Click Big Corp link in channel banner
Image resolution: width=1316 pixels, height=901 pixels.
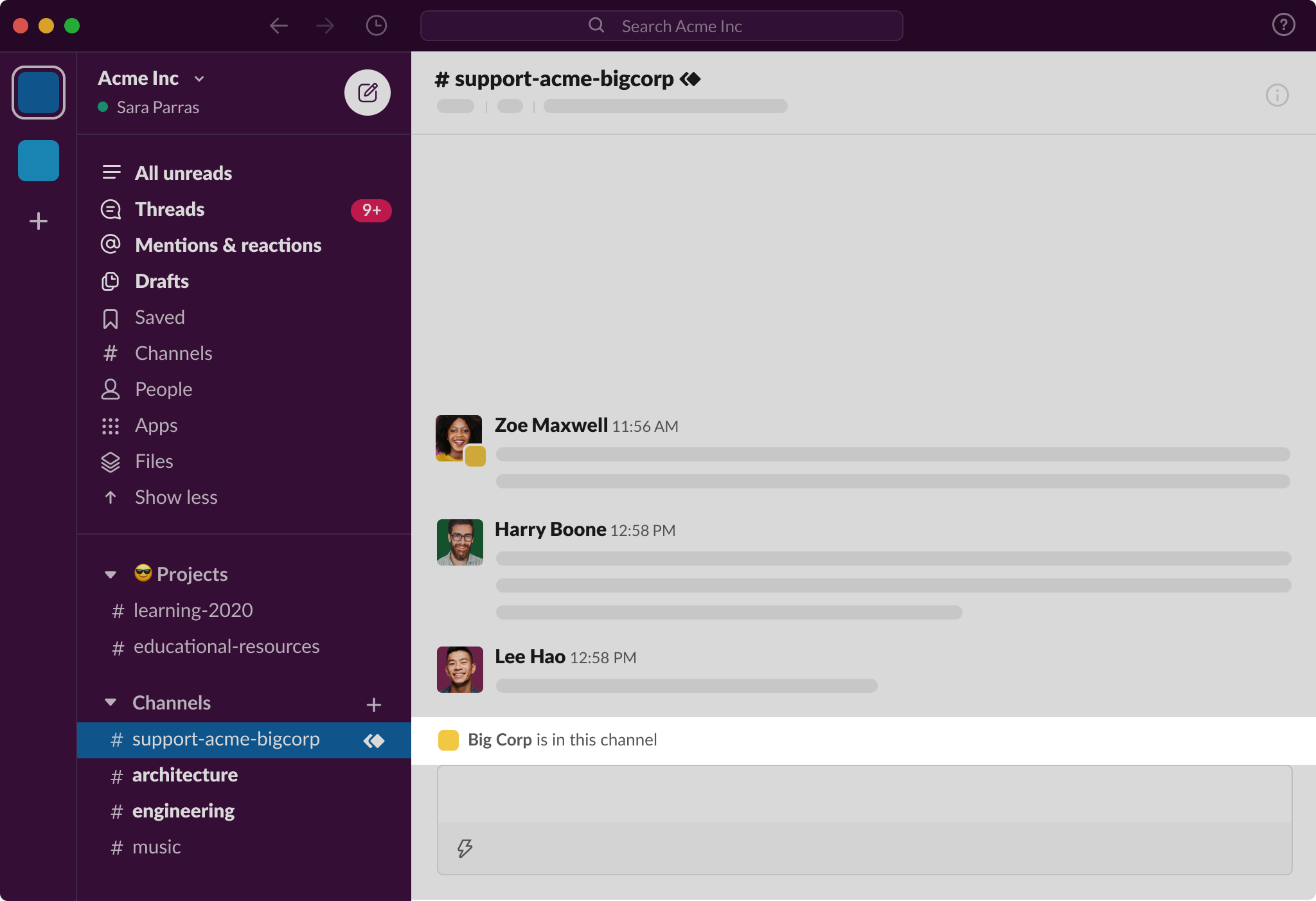499,740
